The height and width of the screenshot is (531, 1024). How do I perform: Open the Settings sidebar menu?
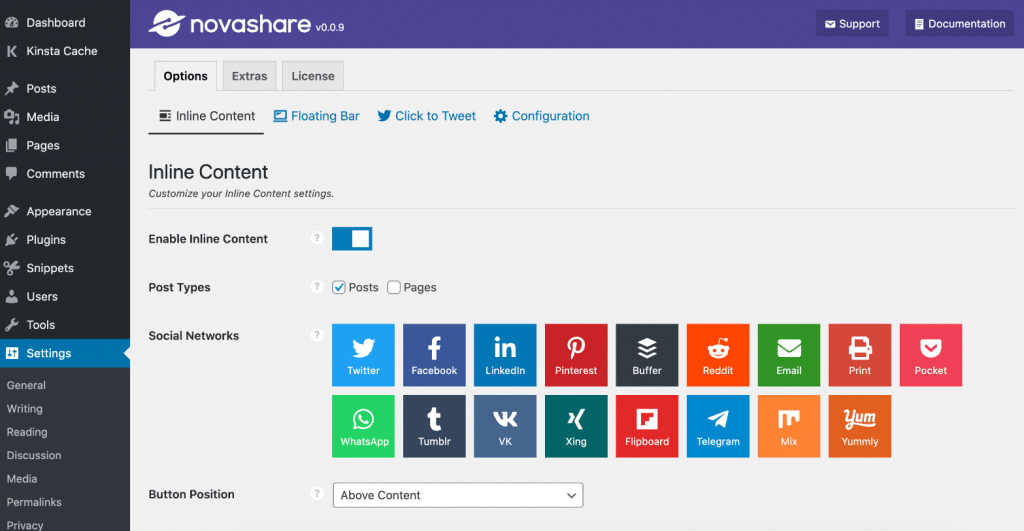point(65,353)
